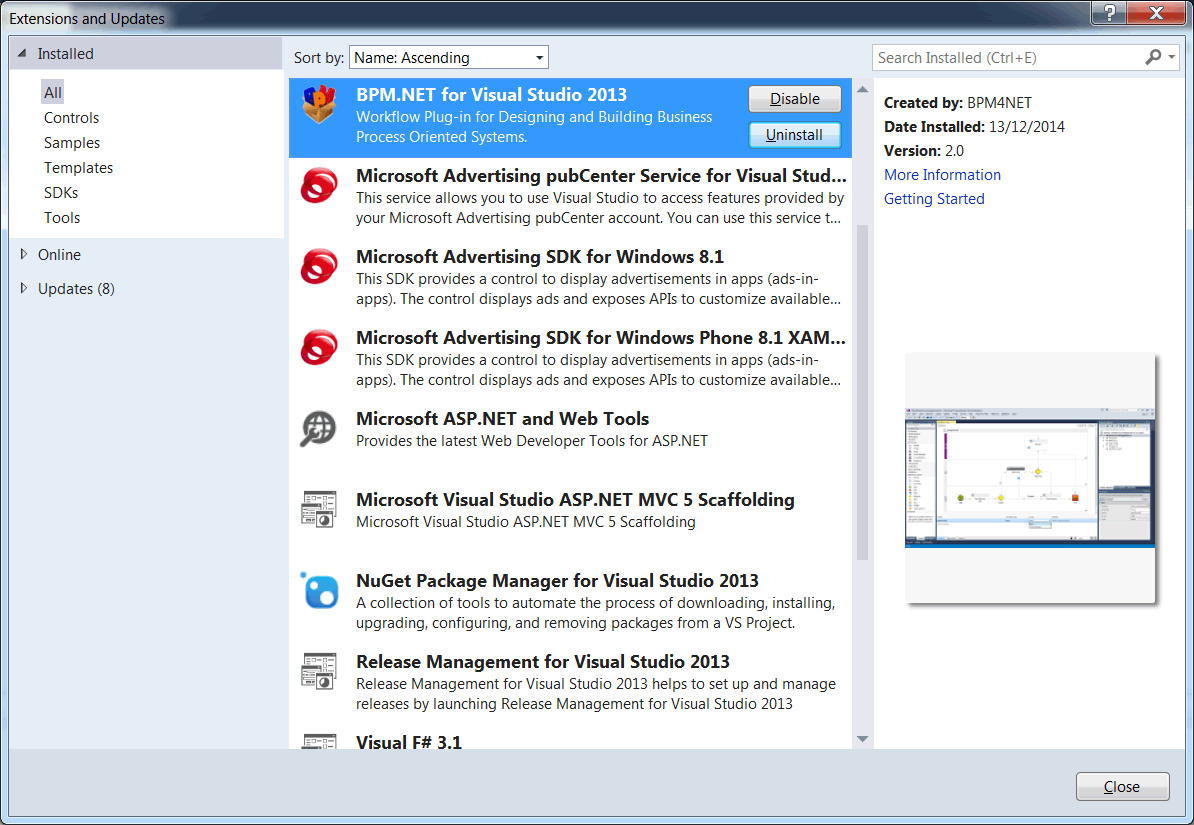Select ASP.NET MVC 5 Scaffolding title

[x=575, y=500]
